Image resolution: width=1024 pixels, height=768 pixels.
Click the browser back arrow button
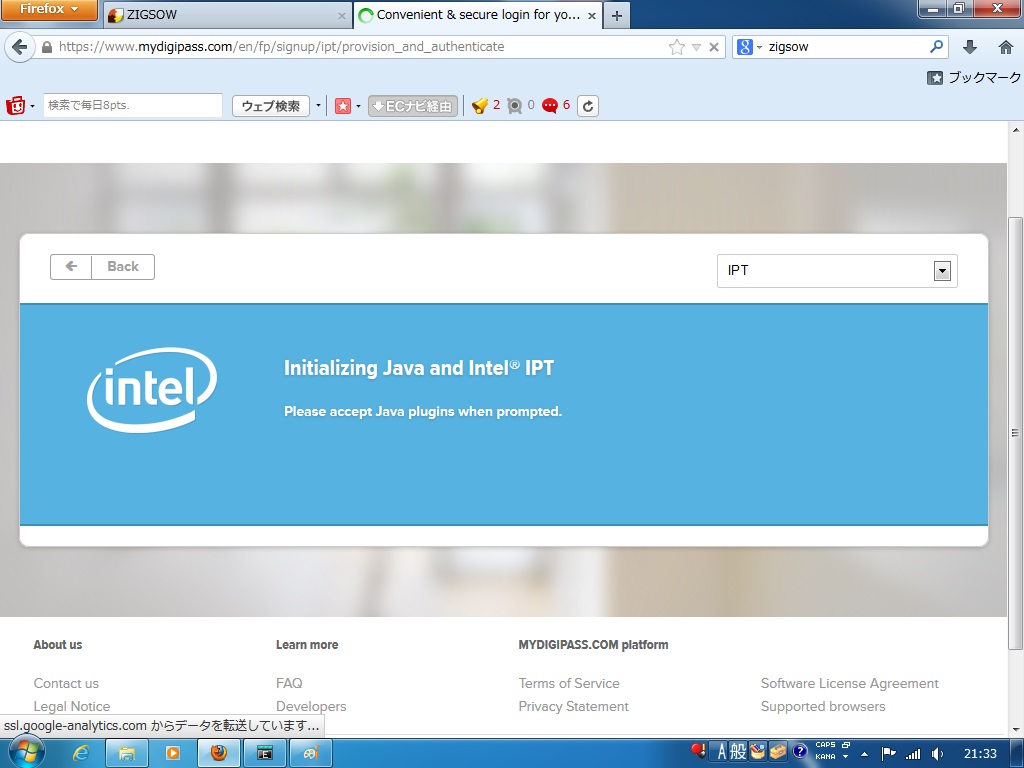[20, 47]
